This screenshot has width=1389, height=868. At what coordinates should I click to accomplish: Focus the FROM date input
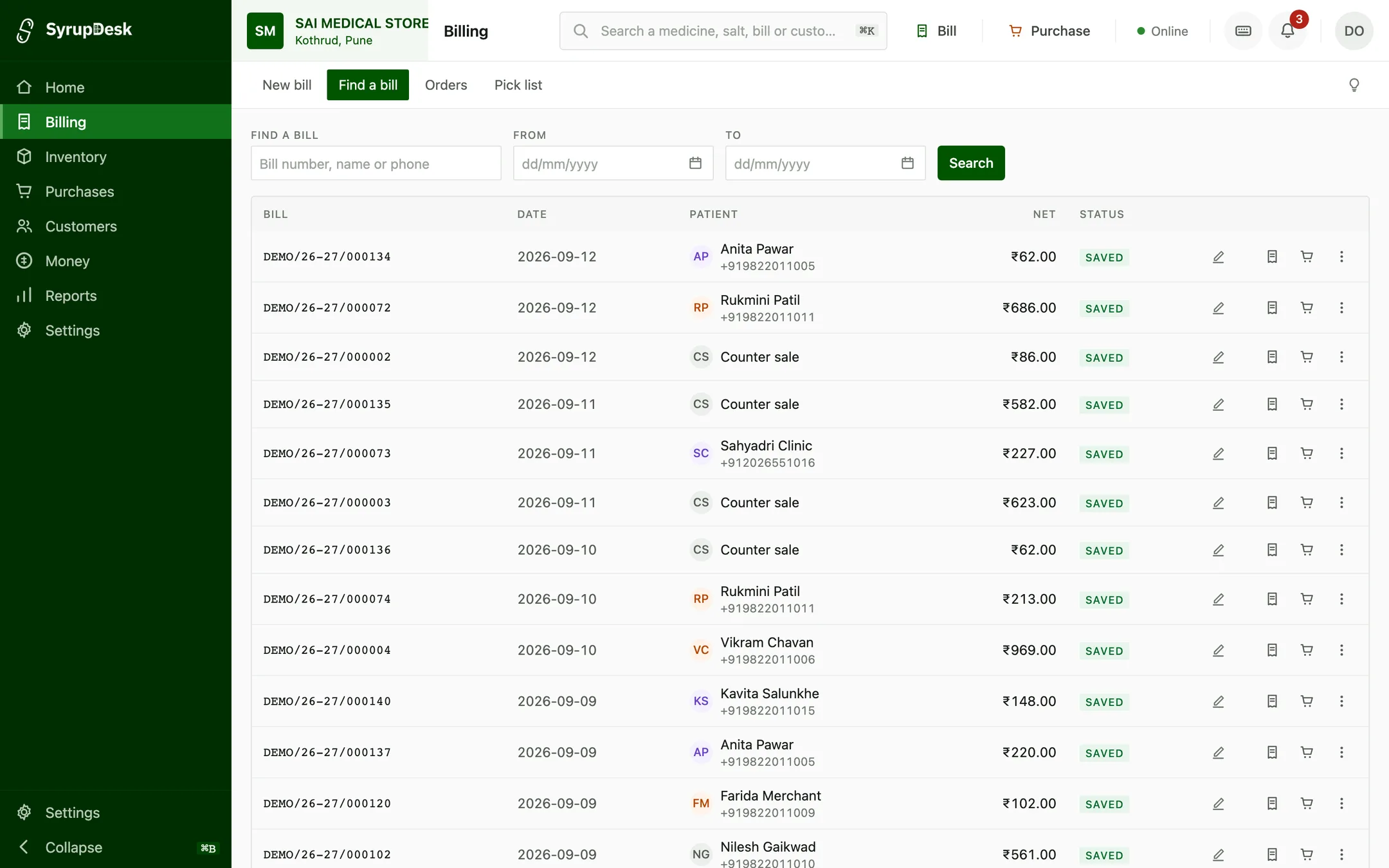point(613,163)
